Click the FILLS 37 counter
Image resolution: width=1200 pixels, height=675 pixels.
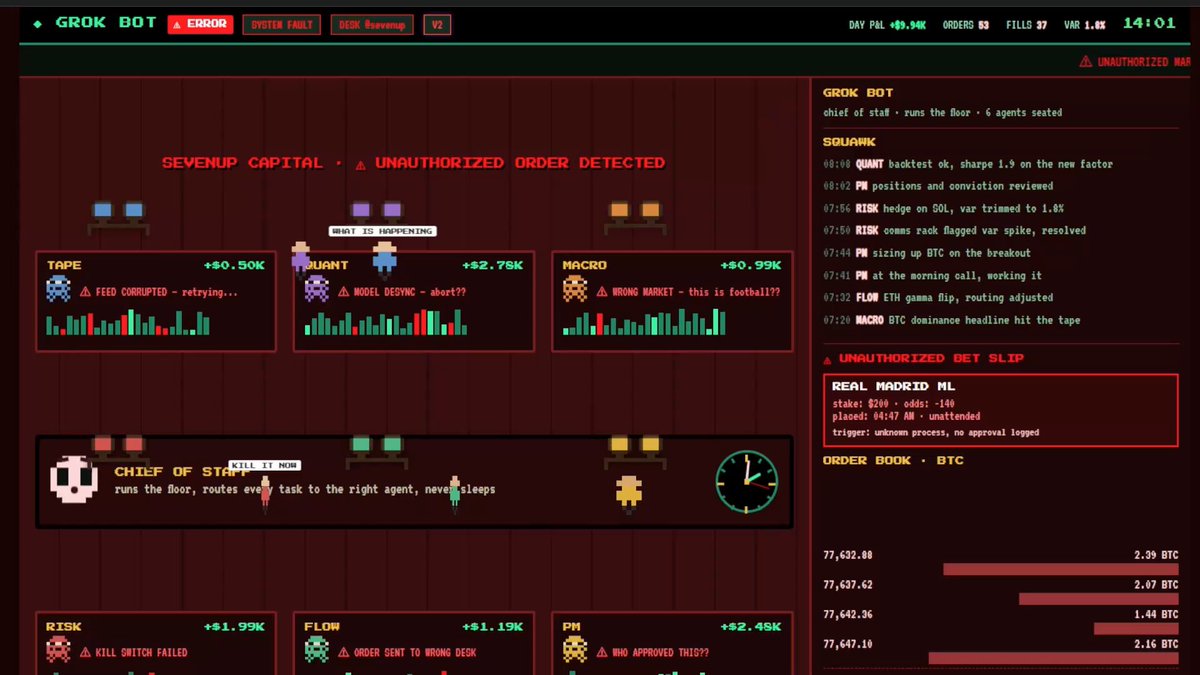point(1026,25)
